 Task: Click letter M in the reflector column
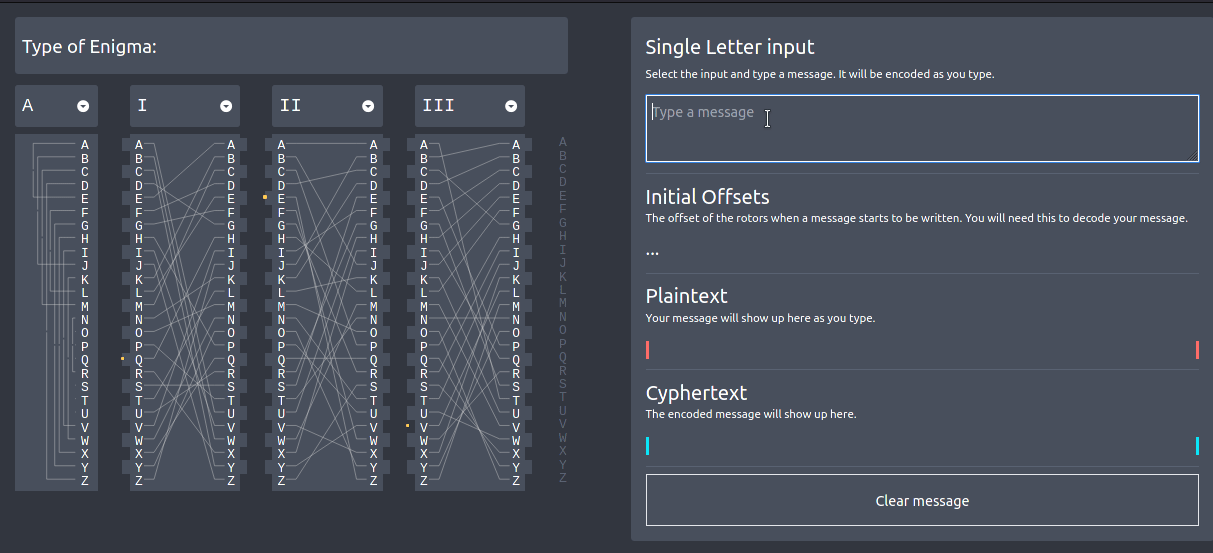(x=85, y=306)
